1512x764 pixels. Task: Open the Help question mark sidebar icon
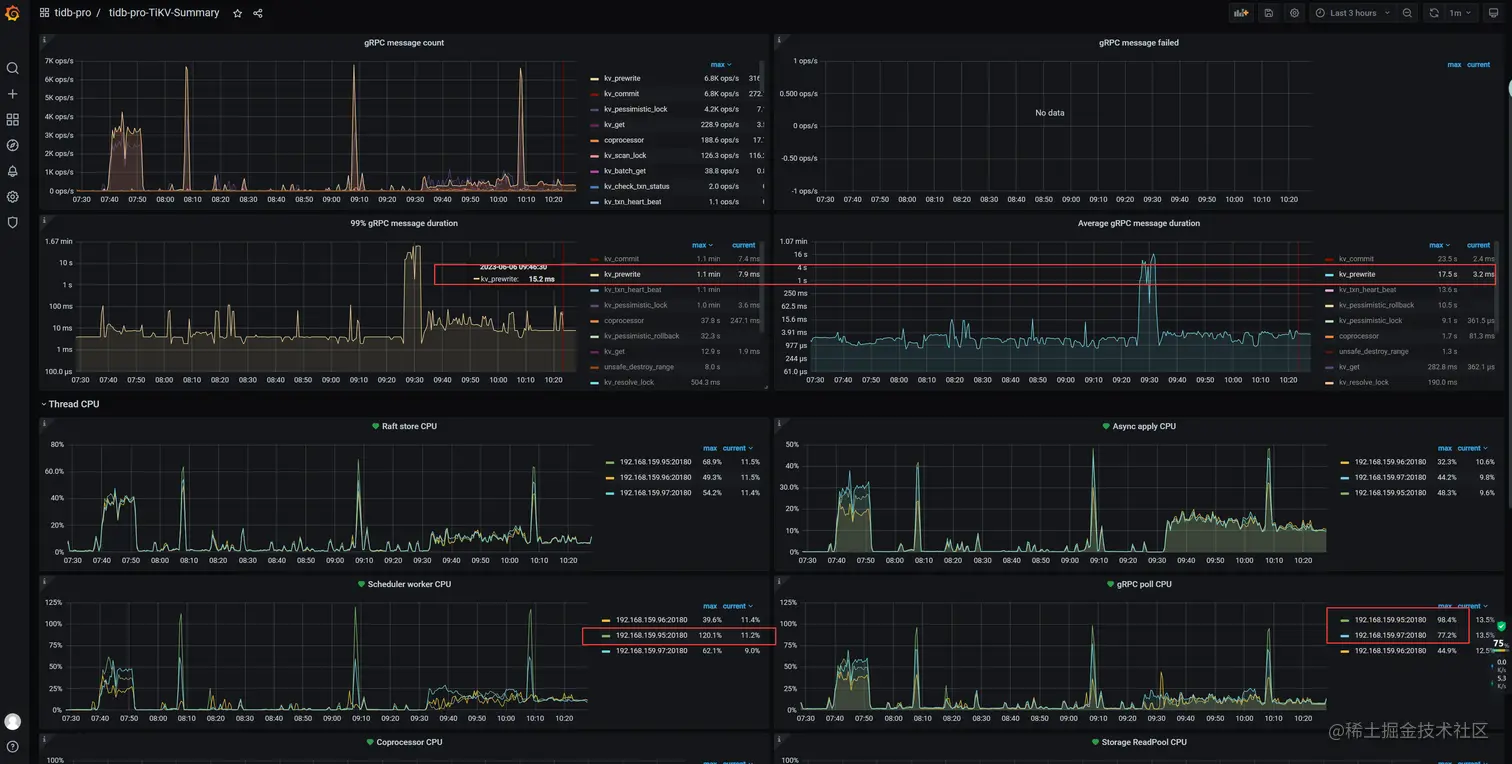click(13, 747)
